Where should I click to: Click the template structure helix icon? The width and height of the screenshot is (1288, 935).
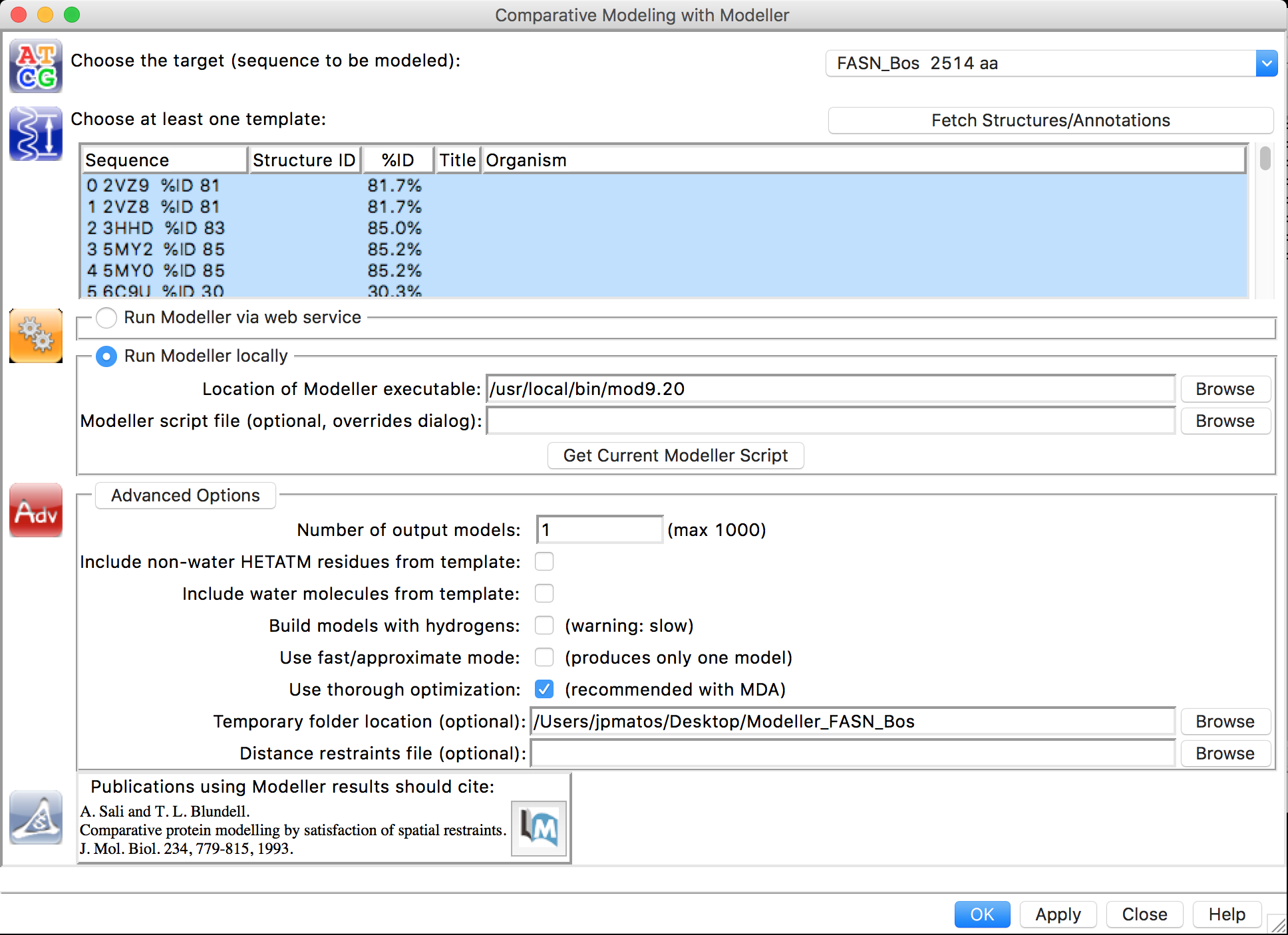click(36, 134)
